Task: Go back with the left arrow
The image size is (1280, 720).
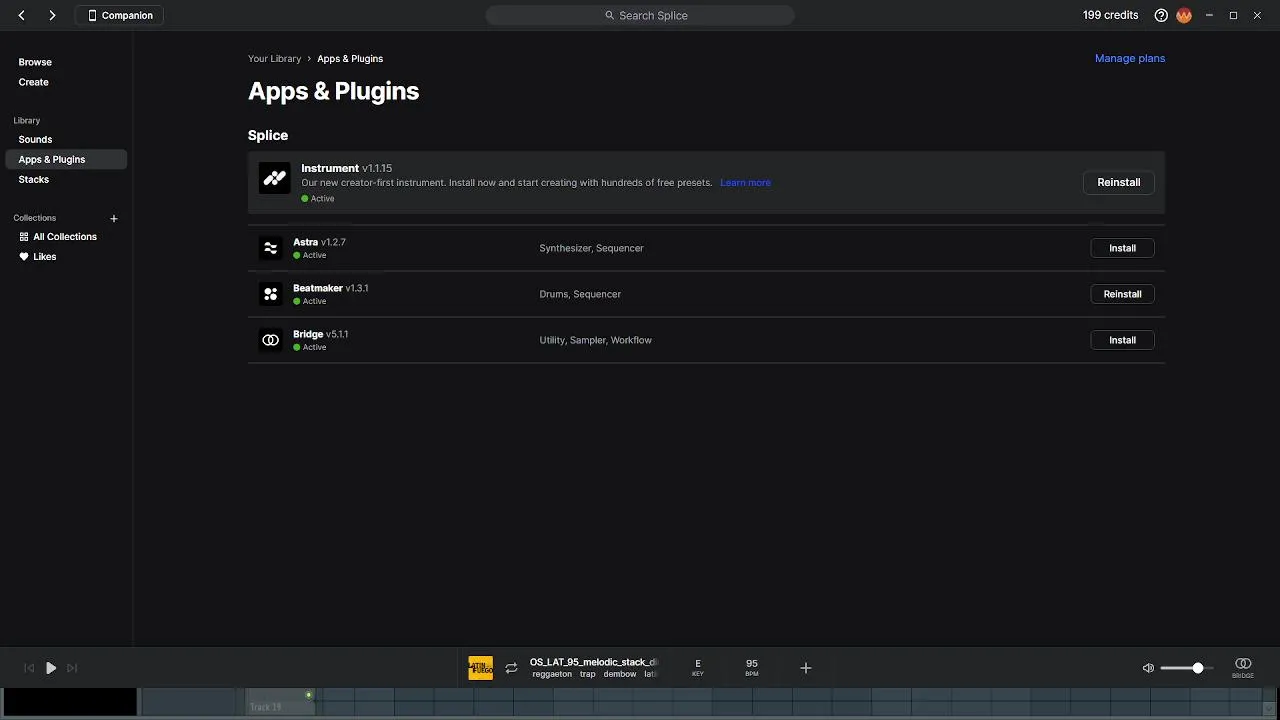Action: pos(22,15)
